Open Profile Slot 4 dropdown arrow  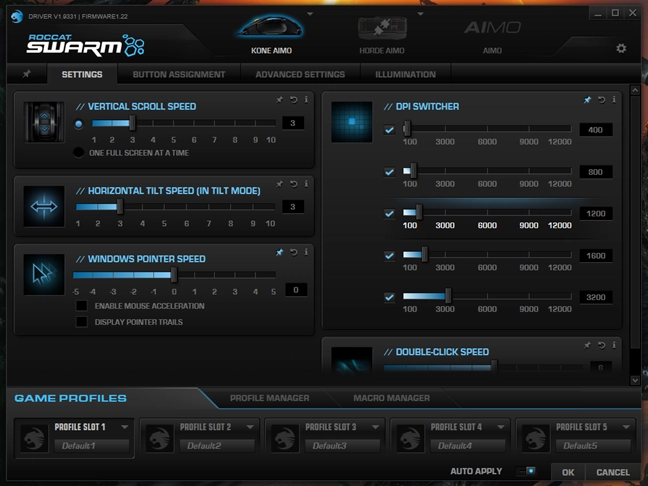click(x=501, y=427)
